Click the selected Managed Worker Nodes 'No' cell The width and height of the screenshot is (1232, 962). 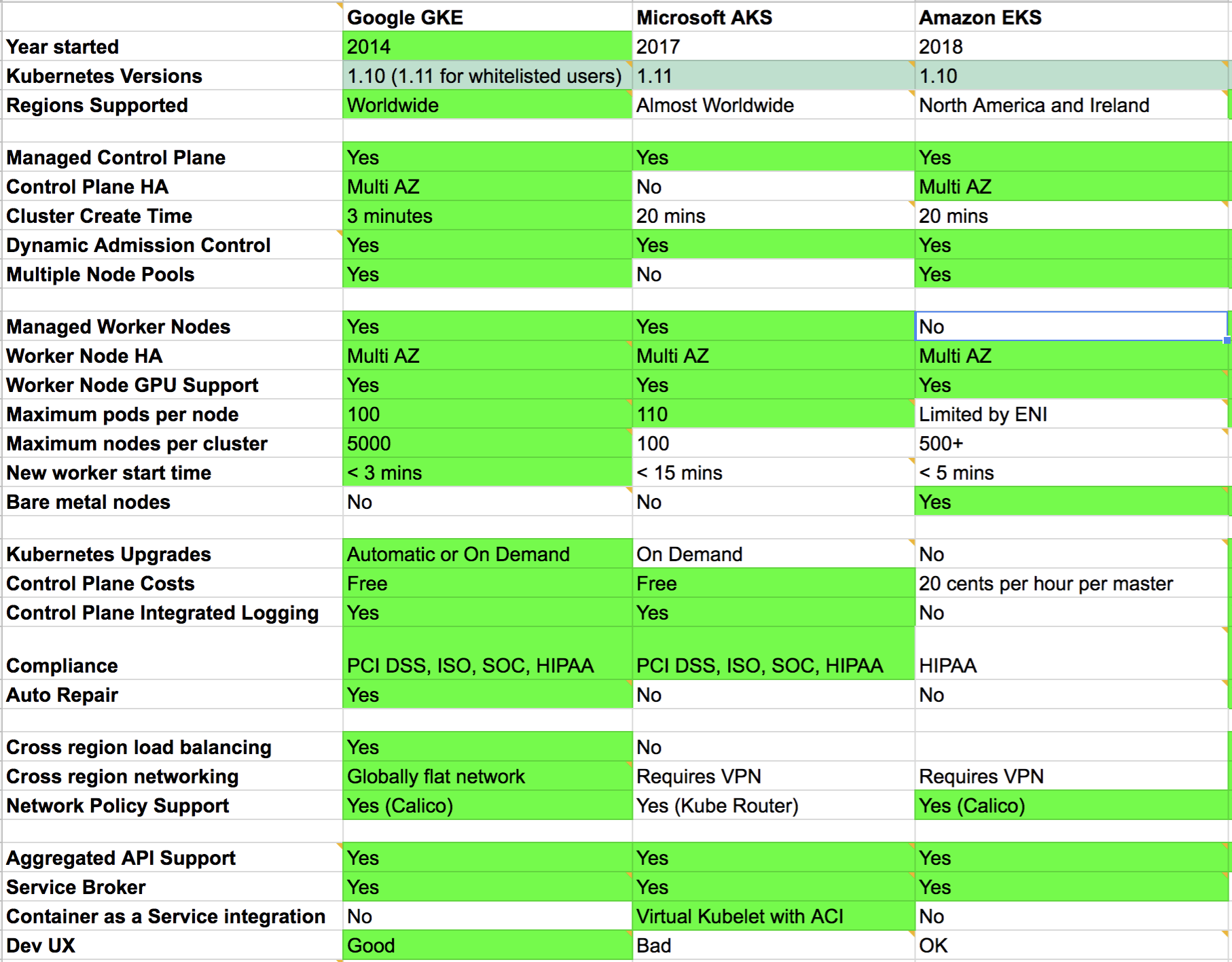(x=1072, y=326)
